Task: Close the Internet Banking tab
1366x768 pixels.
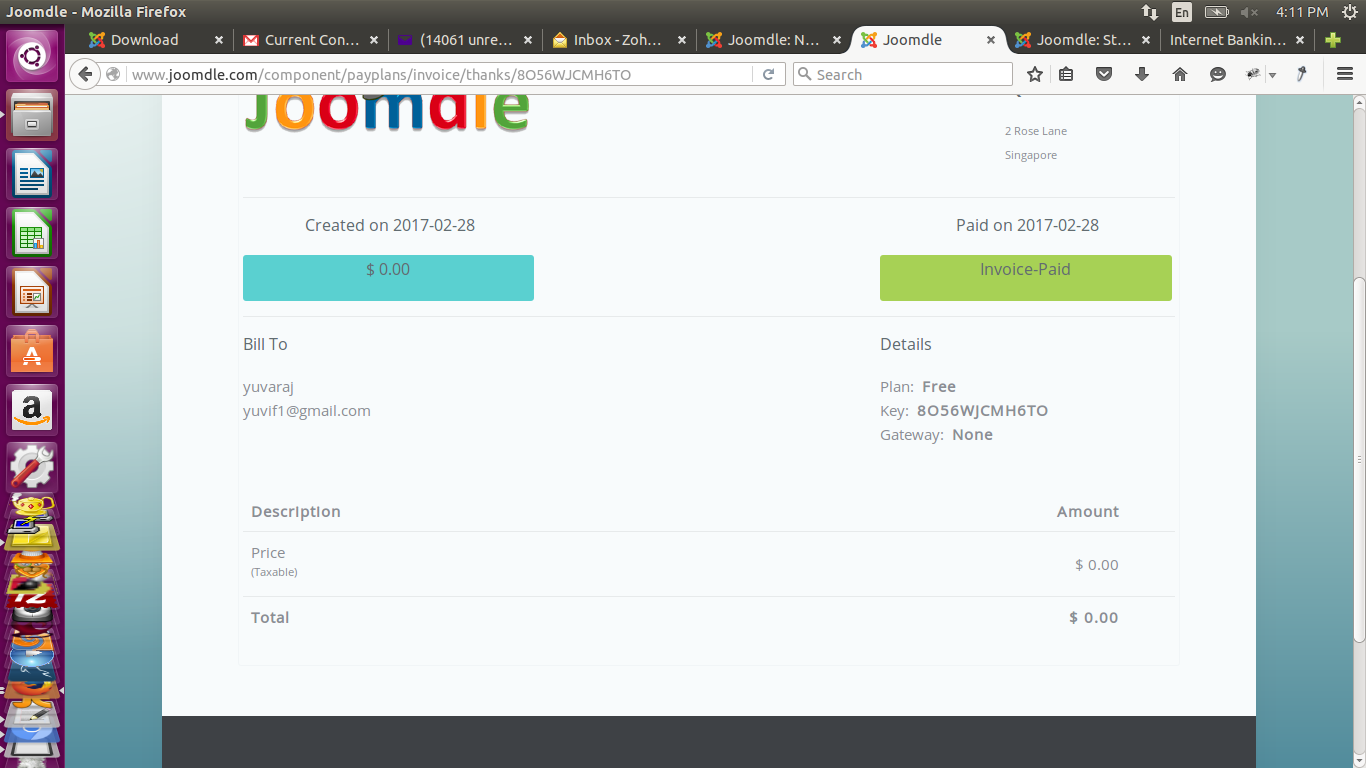Action: [x=1300, y=40]
